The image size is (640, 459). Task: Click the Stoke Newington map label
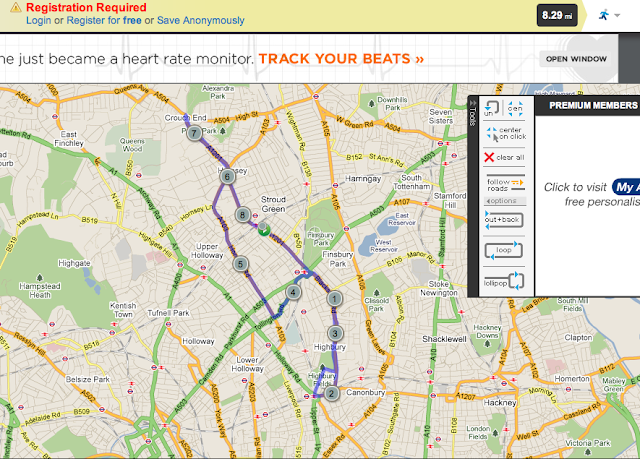(x=439, y=288)
